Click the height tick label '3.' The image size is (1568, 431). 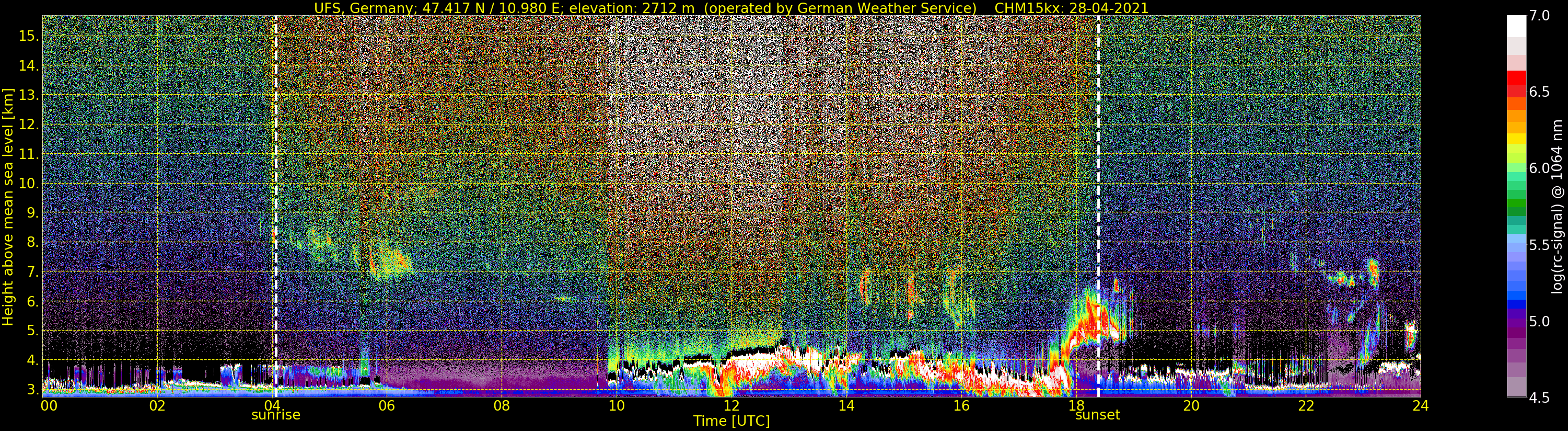coord(32,390)
